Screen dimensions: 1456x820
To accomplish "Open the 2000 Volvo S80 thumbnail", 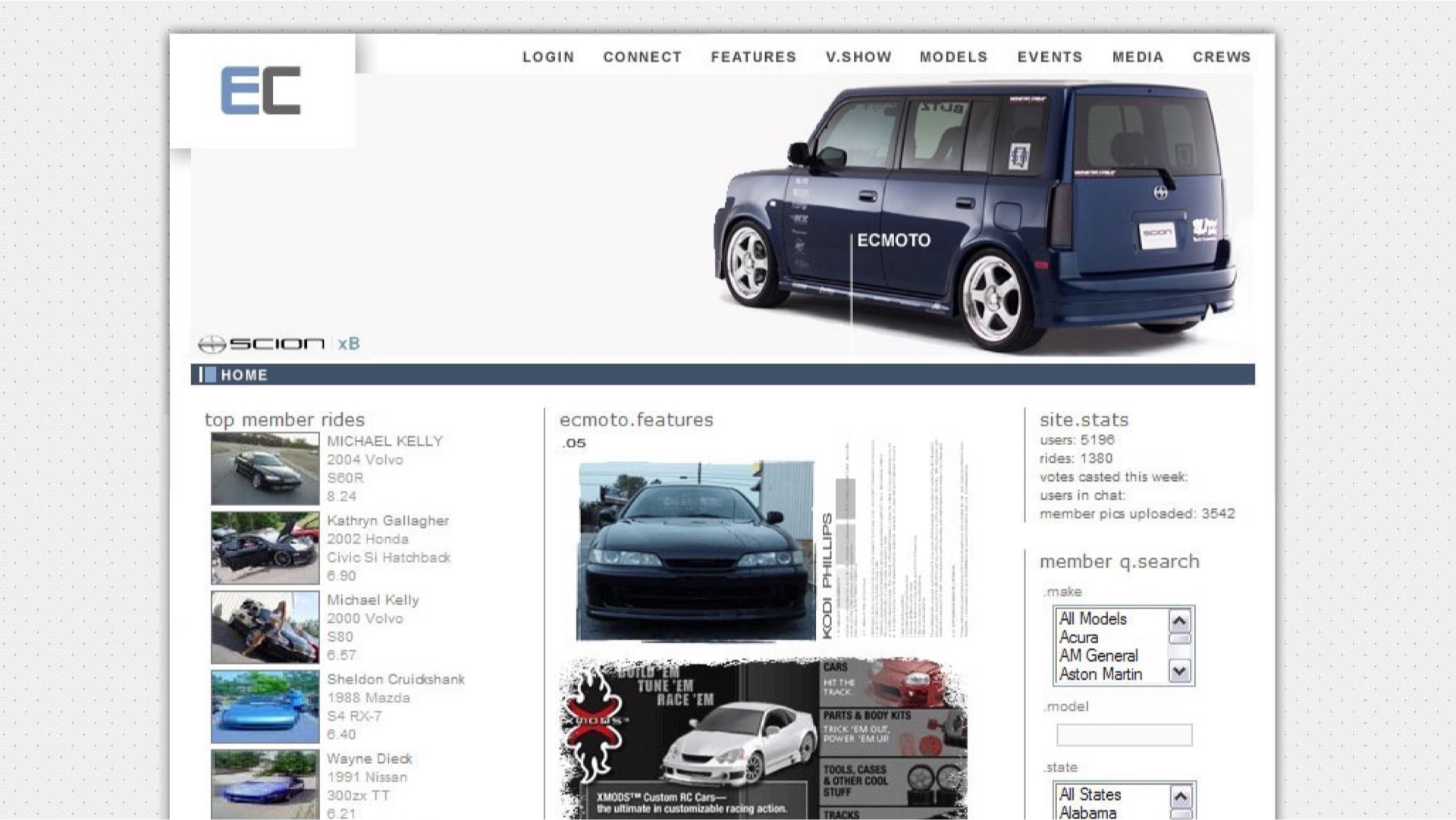I will click(265, 627).
